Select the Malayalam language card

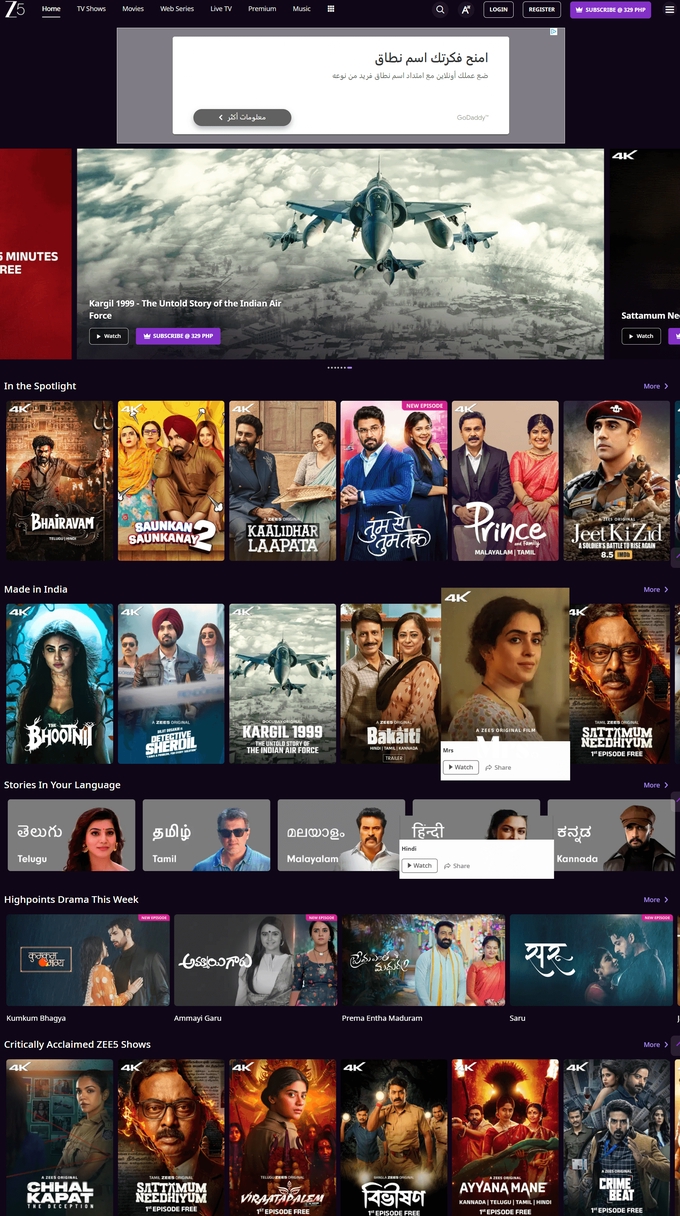coord(339,835)
